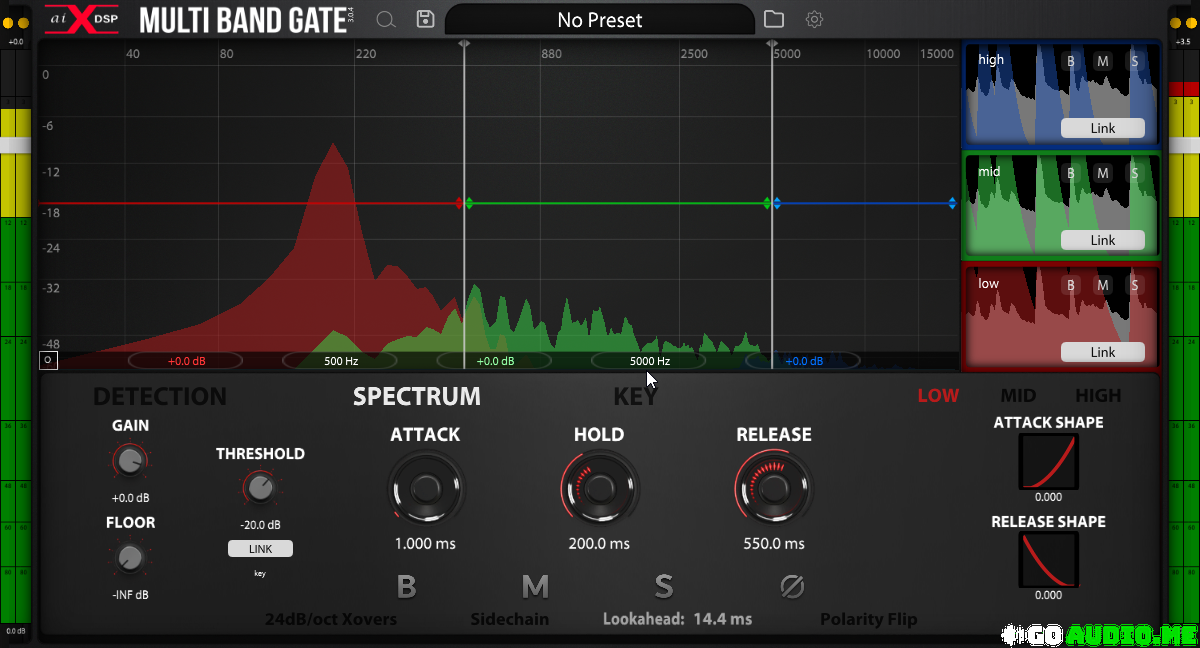The image size is (1200, 648).
Task: Click the LINK button under Threshold
Action: click(260, 549)
